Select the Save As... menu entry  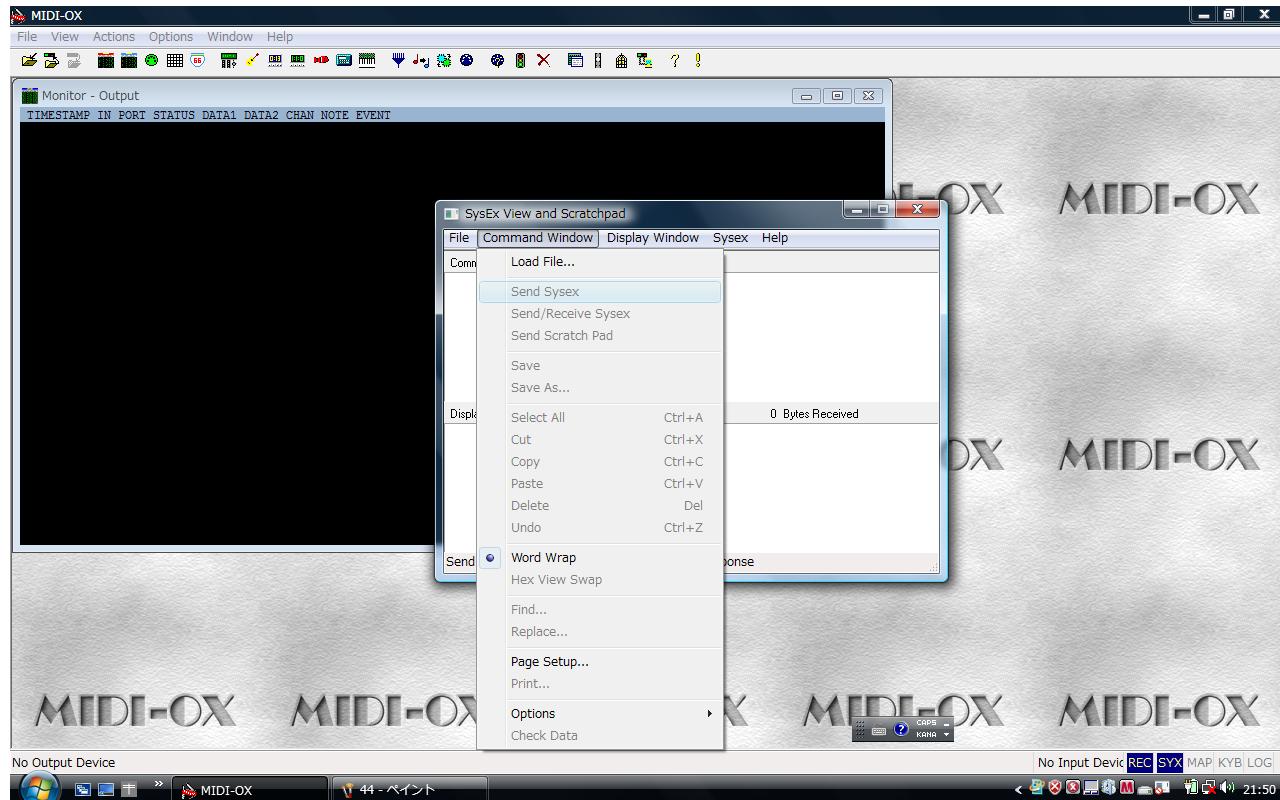click(x=600, y=388)
